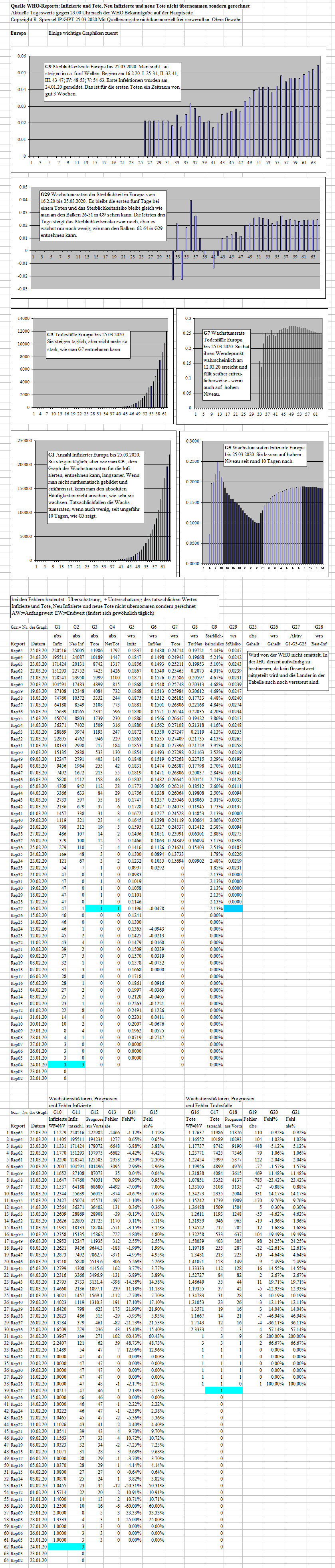The width and height of the screenshot is (335, 1568).
Task: Select the cyan G29 cell in row Rep27
Action: click(x=234, y=908)
